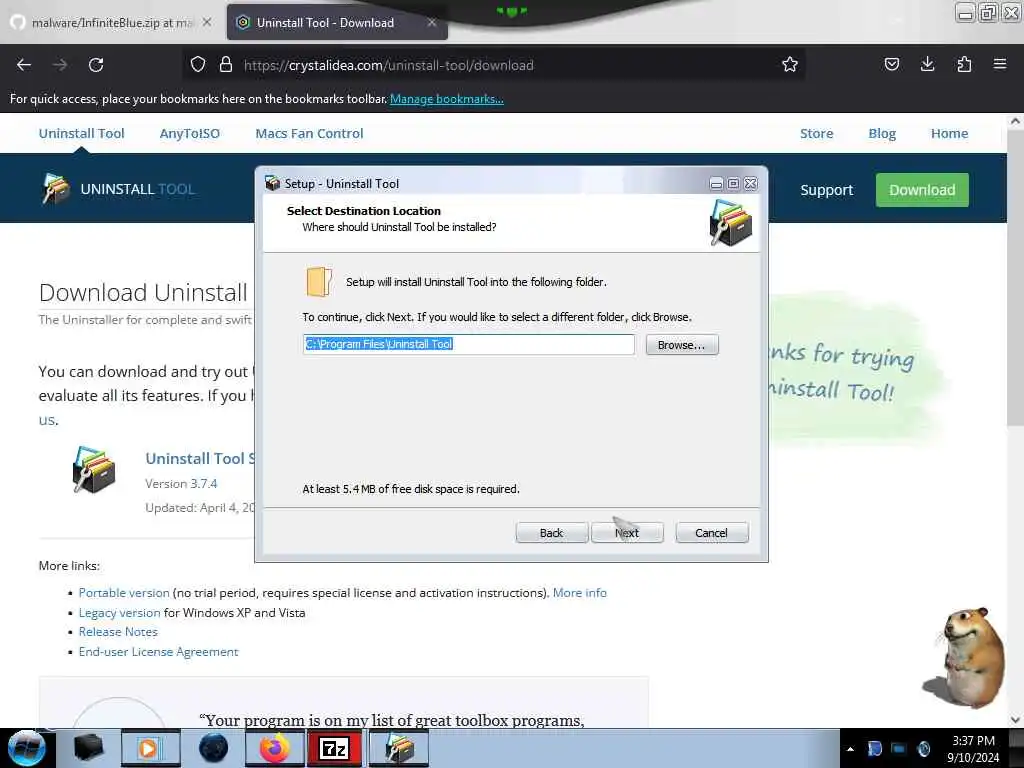This screenshot has width=1024, height=768.
Task: Switch to the malware/InfiniteBlue.zip tab
Action: 111,22
